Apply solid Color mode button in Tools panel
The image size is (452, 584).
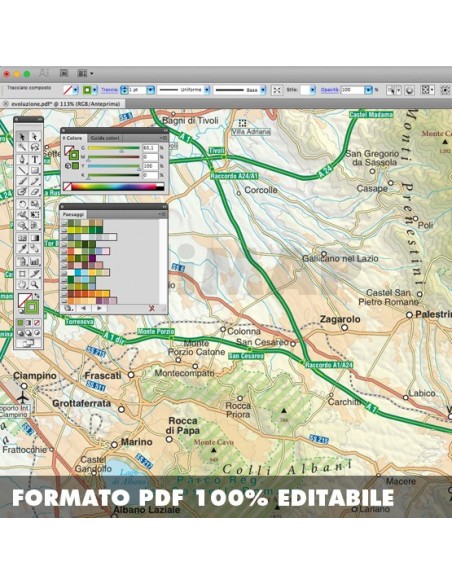(x=20, y=323)
